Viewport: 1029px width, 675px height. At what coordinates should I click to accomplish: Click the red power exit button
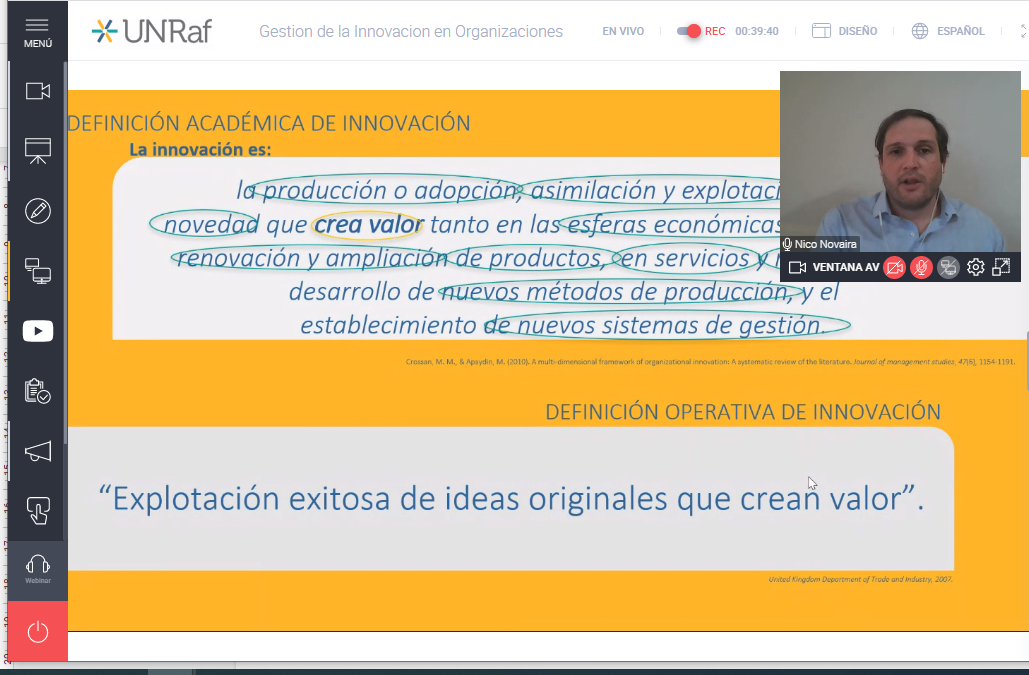coord(37,632)
